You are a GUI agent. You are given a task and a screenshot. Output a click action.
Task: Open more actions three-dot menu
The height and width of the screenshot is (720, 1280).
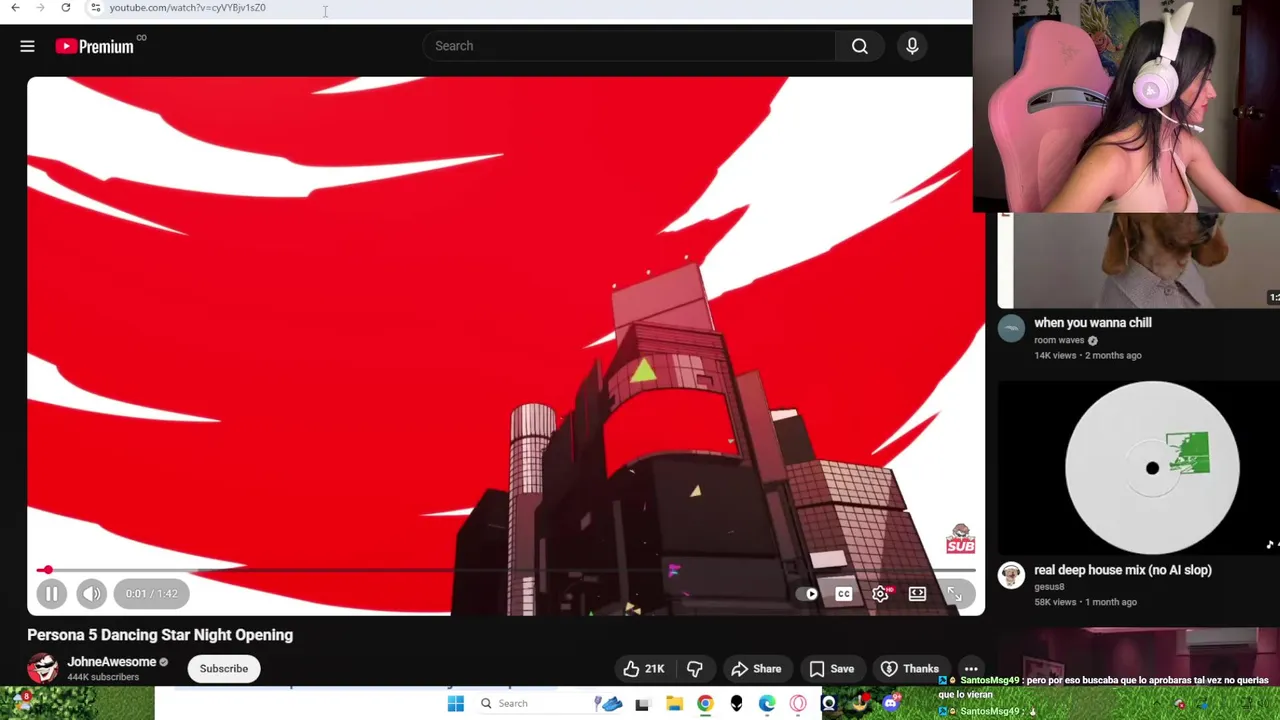(x=971, y=669)
